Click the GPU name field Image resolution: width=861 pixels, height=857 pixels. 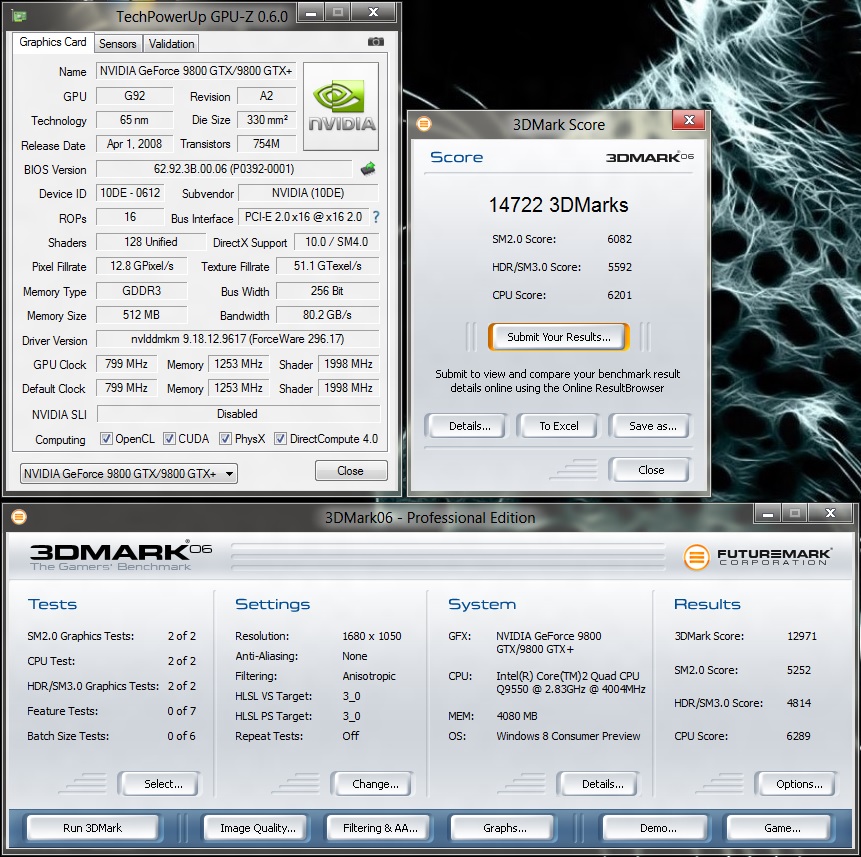pyautogui.click(x=196, y=71)
